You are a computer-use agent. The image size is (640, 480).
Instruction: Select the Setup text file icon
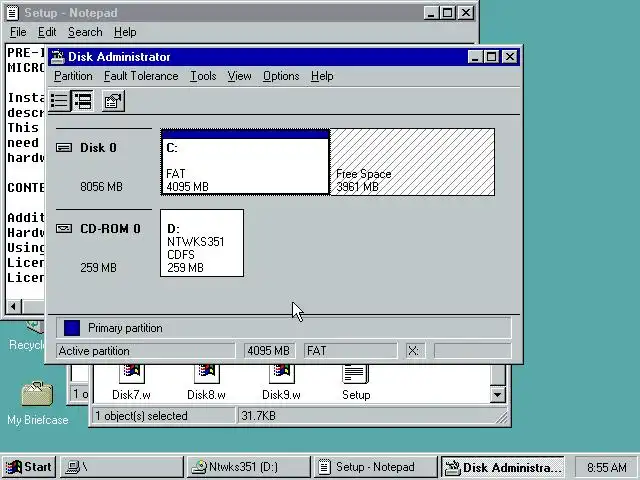(x=356, y=373)
